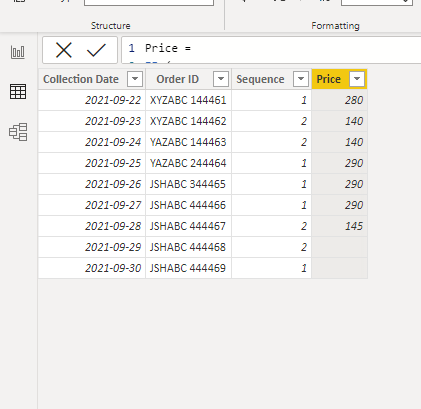Click the date cell 2021-09-29
Image resolution: width=421 pixels, height=409 pixels.
92,247
